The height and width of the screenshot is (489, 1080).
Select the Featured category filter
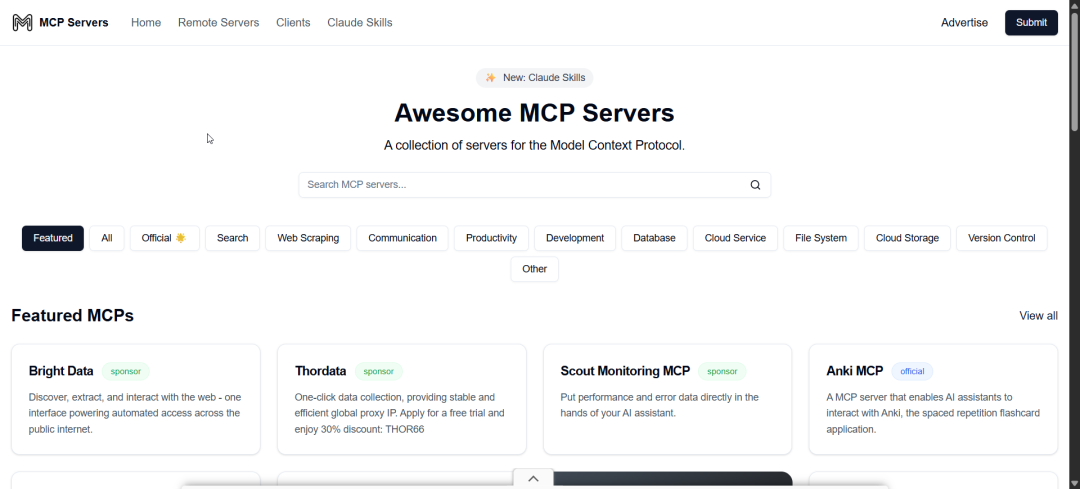53,238
